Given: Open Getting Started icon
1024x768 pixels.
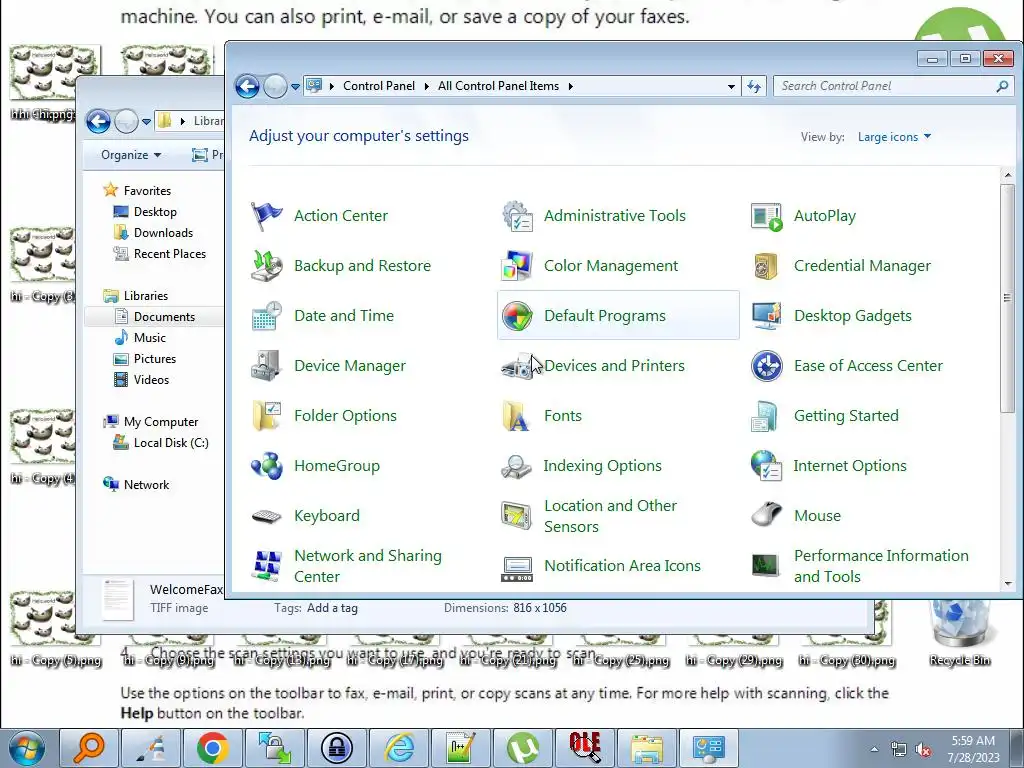Looking at the screenshot, I should [766, 416].
